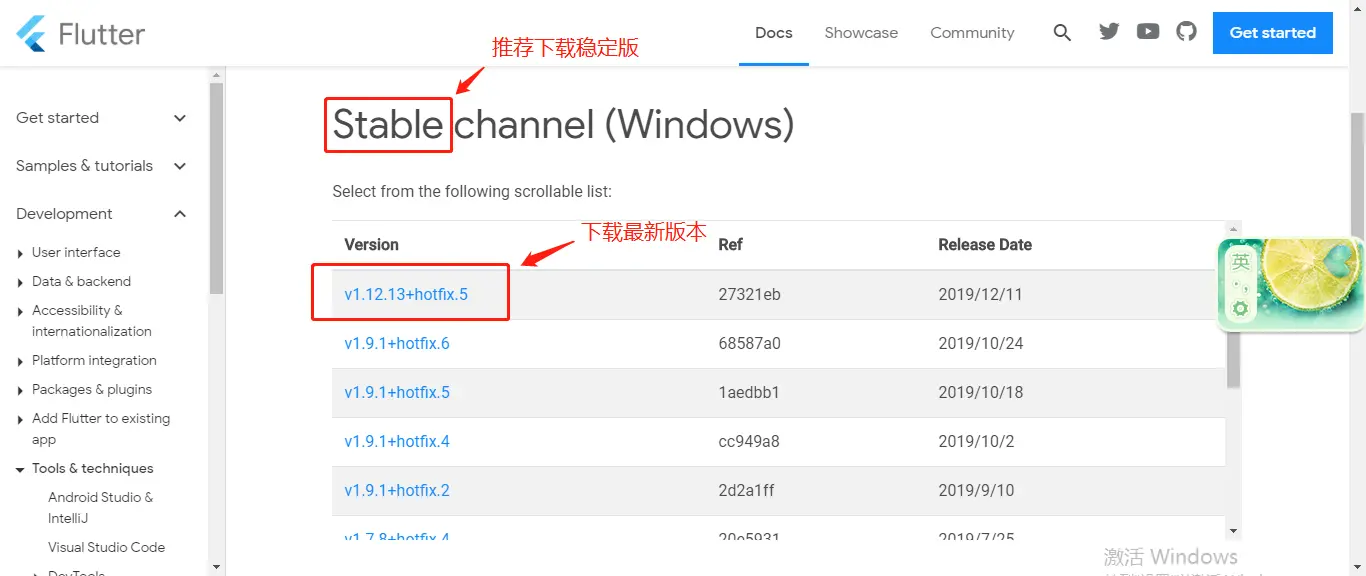Expand the Get started sidebar section
Image resolution: width=1366 pixels, height=576 pixels.
[101, 118]
